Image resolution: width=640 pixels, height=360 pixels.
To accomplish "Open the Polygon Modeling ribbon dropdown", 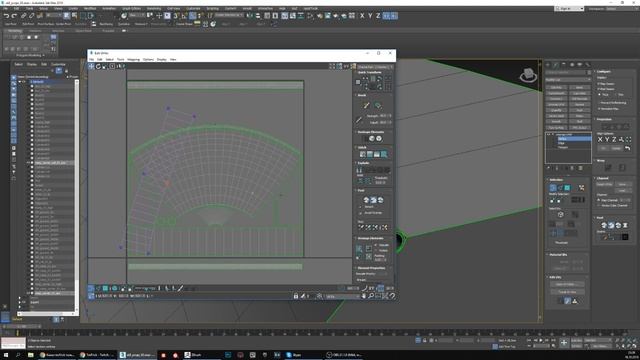I will (30, 56).
